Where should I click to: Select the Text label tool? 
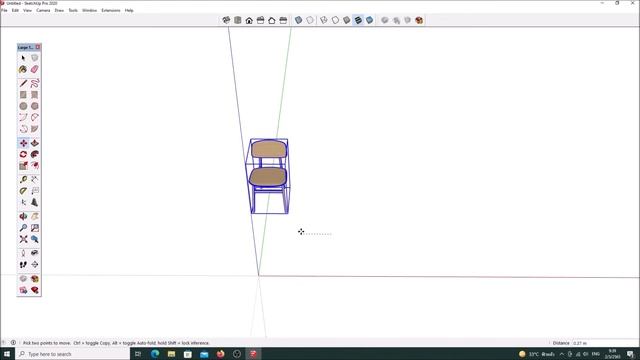coord(35,191)
